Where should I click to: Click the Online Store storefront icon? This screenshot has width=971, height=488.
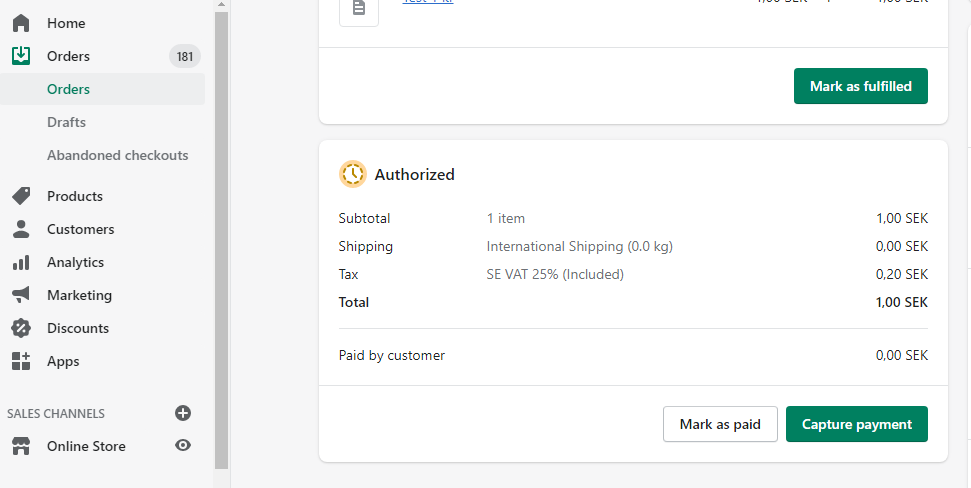(x=21, y=446)
